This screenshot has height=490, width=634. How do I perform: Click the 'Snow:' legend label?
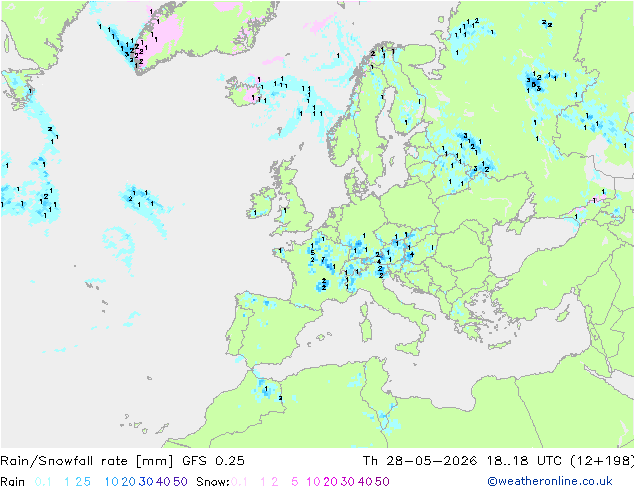[213, 482]
